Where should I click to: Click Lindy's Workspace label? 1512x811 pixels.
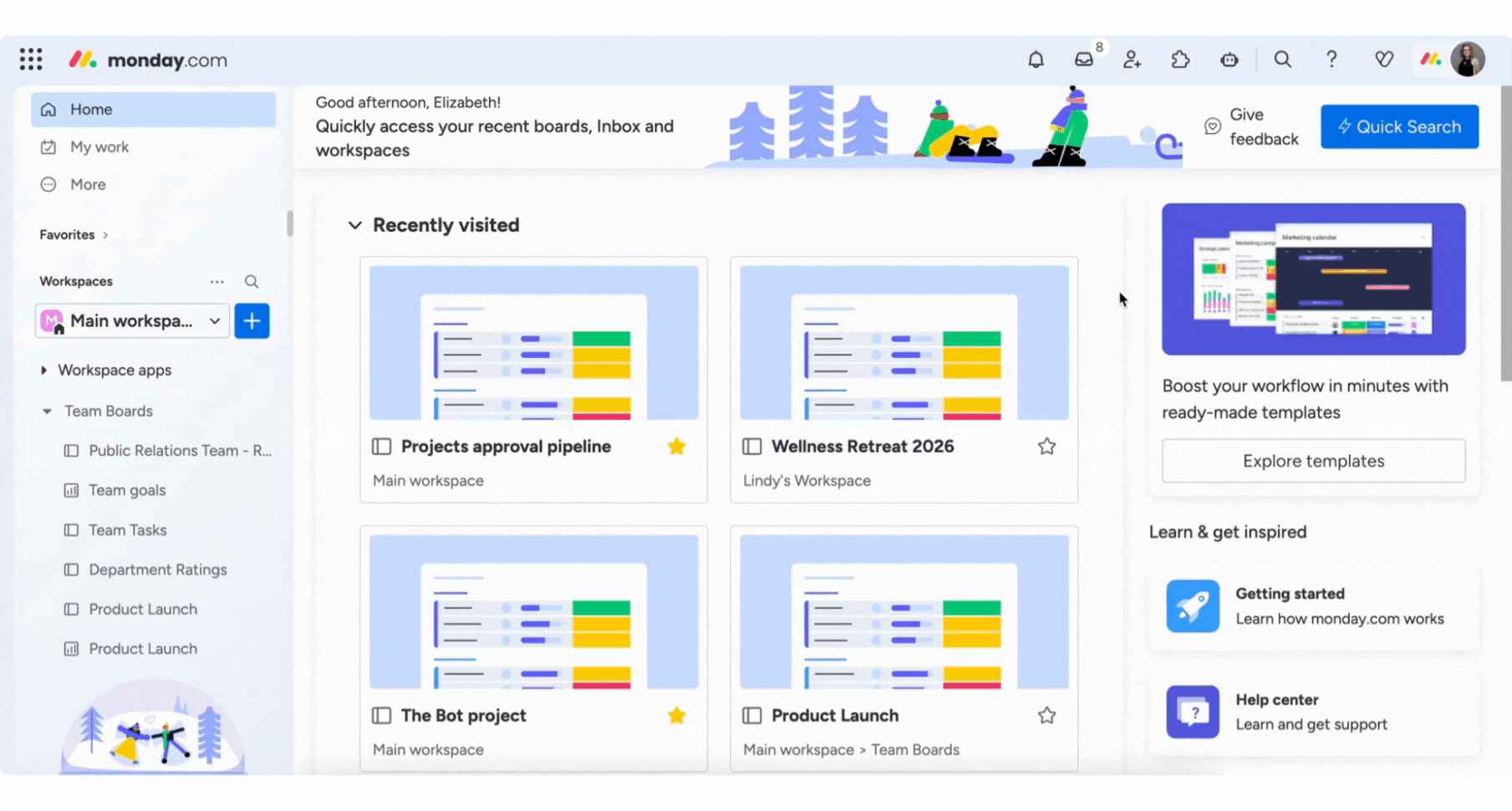[x=807, y=481]
